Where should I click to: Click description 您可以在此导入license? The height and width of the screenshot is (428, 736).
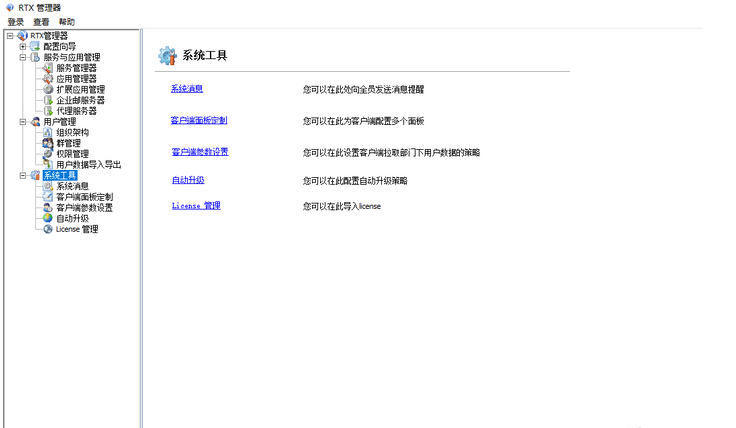point(342,206)
